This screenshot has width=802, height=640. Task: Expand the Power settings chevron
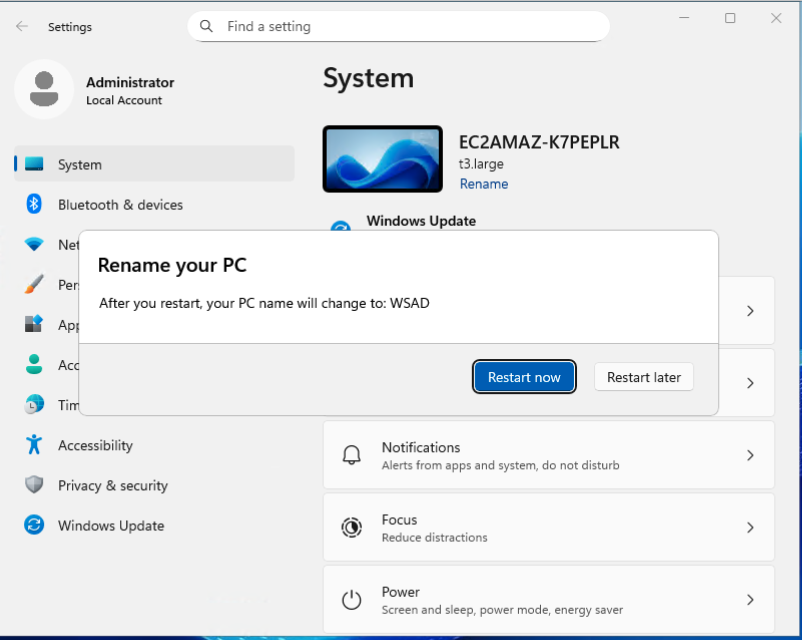point(750,599)
